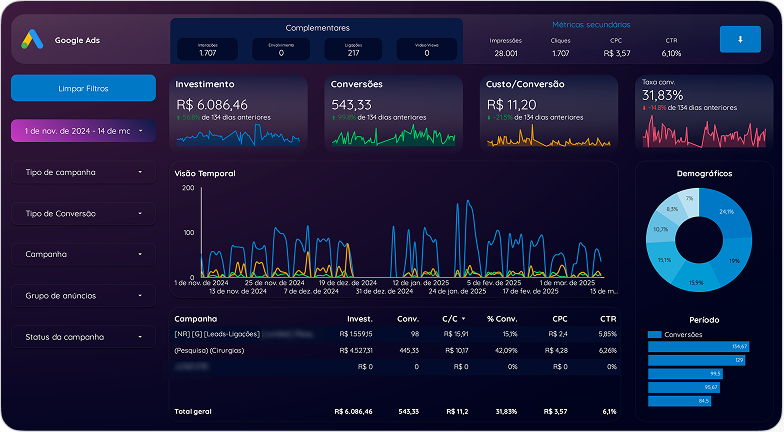The height and width of the screenshot is (432, 784).
Task: Click the Taxa conv. 31,83% scorecard
Action: [703, 112]
